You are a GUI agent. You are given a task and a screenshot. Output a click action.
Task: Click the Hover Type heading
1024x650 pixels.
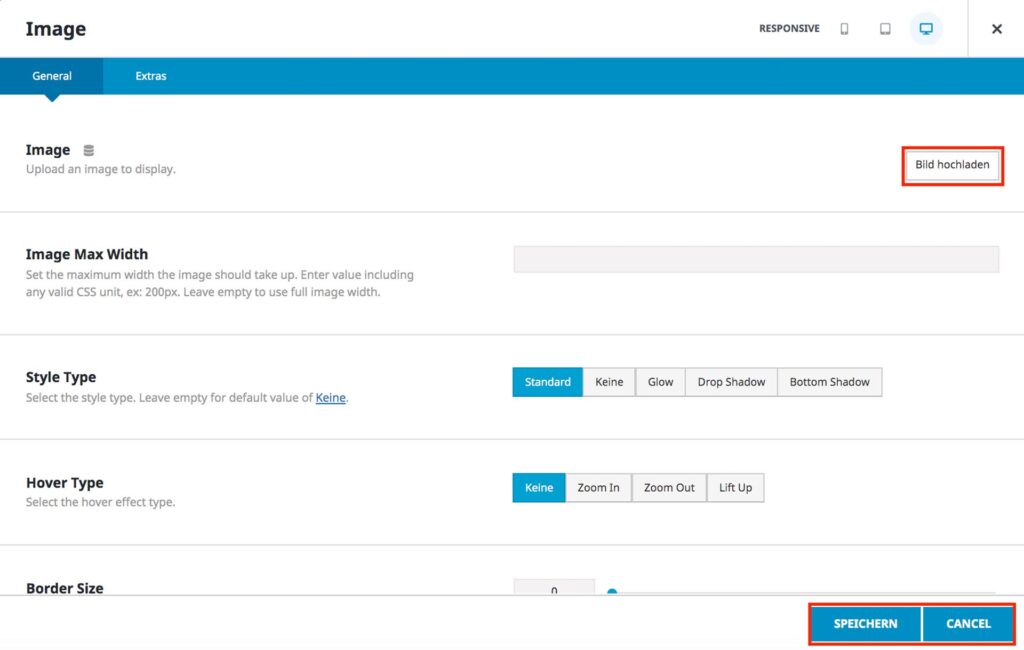(x=65, y=483)
